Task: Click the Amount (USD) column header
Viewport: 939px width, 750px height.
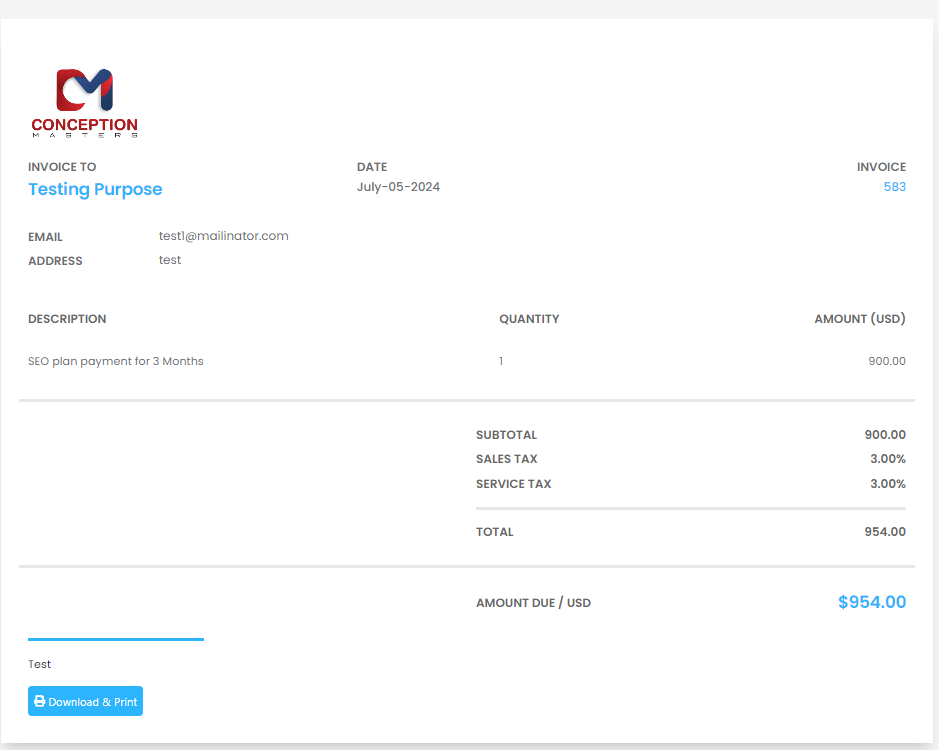Action: (x=859, y=319)
